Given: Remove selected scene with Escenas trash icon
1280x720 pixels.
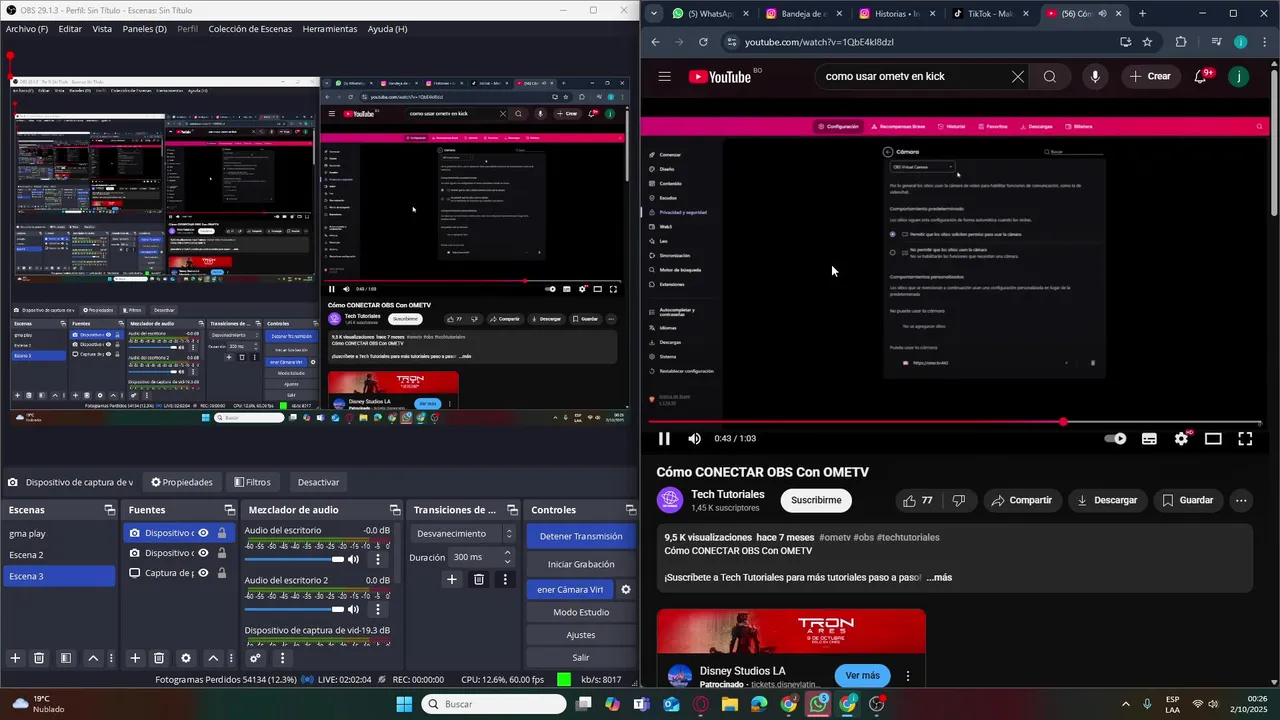Looking at the screenshot, I should (39, 658).
